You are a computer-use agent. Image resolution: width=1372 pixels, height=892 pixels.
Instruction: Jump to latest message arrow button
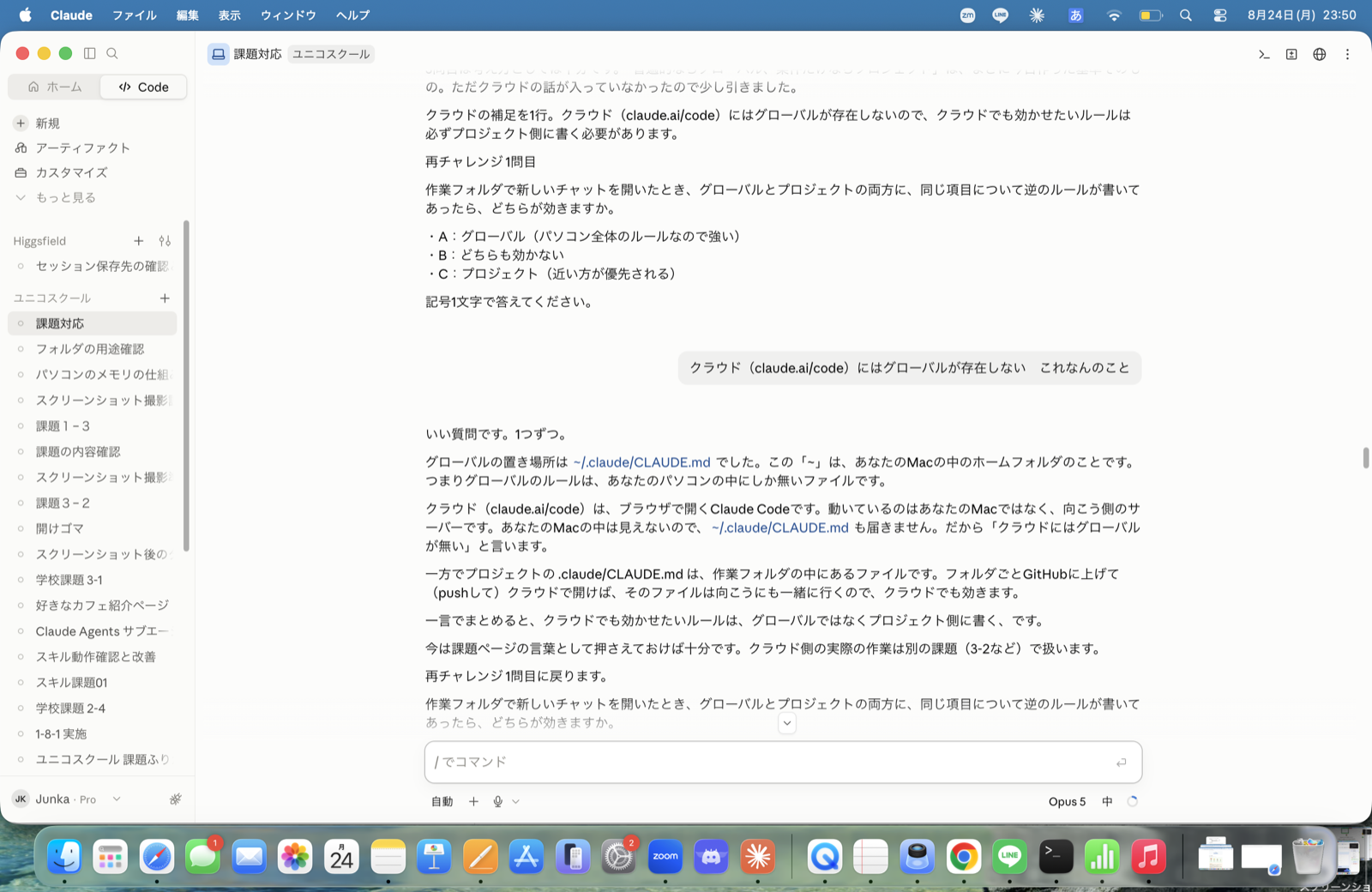tap(787, 723)
